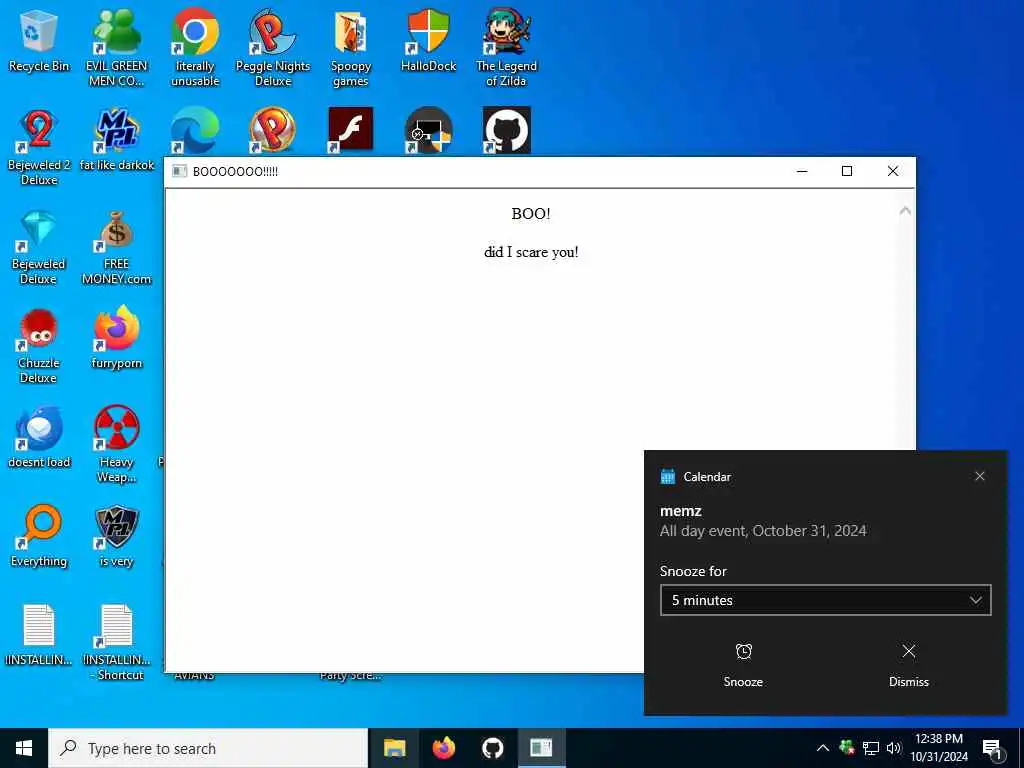Open the INSTALLIN... text file
Viewport: 1024px width, 768px height.
click(39, 635)
